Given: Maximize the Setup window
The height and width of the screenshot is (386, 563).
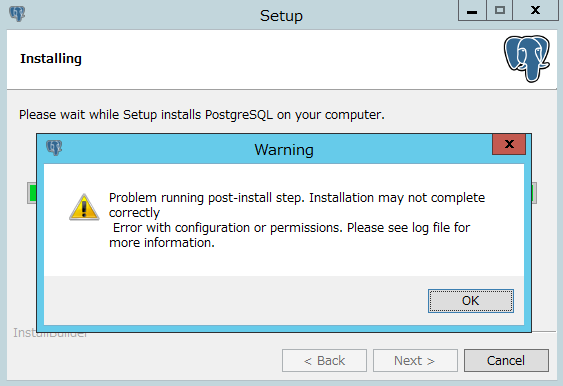Looking at the screenshot, I should tap(499, 11).
